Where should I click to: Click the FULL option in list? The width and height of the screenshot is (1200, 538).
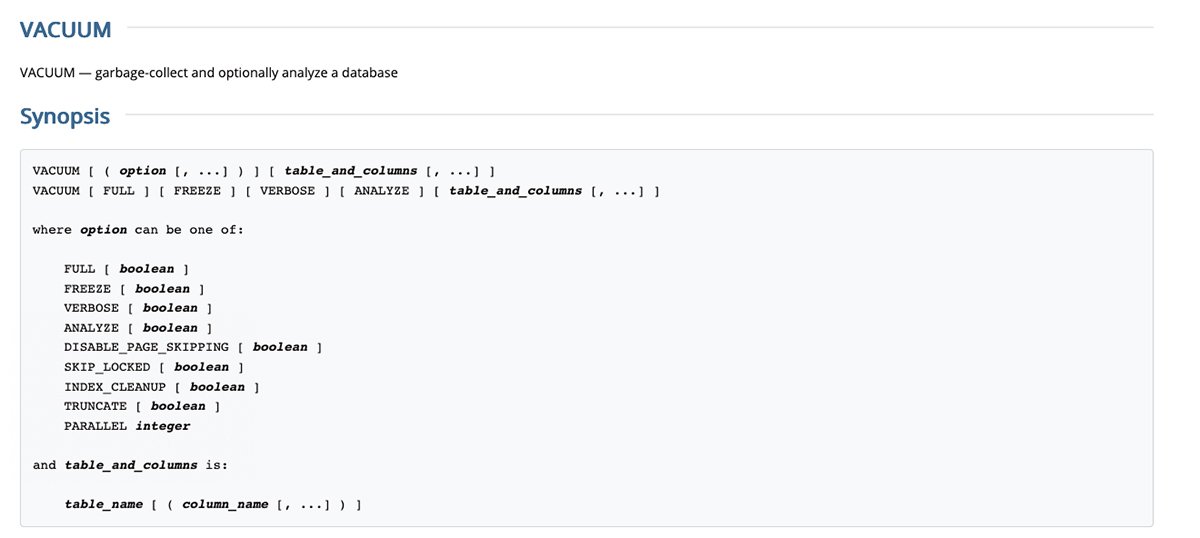pyautogui.click(x=79, y=269)
